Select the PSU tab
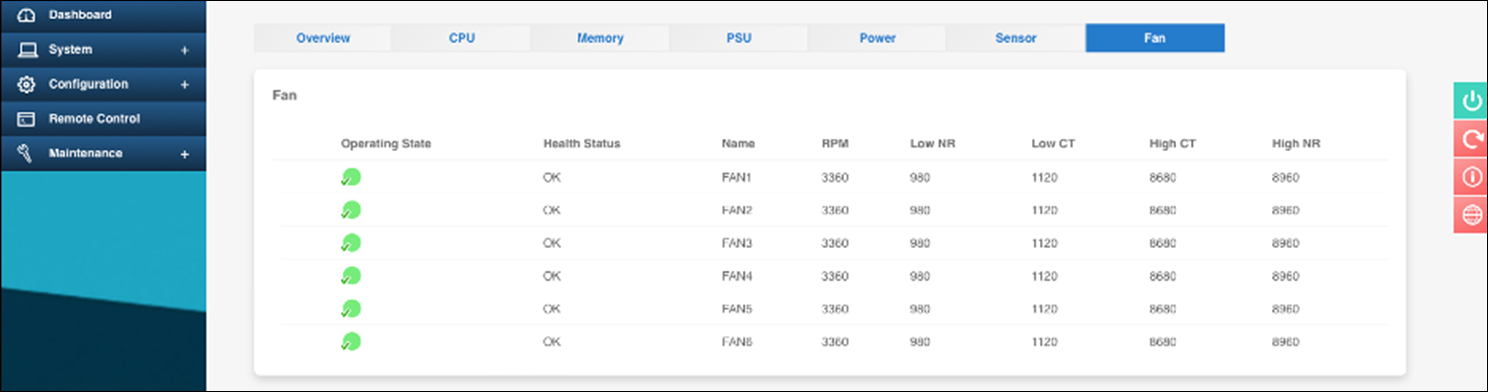 pyautogui.click(x=739, y=38)
